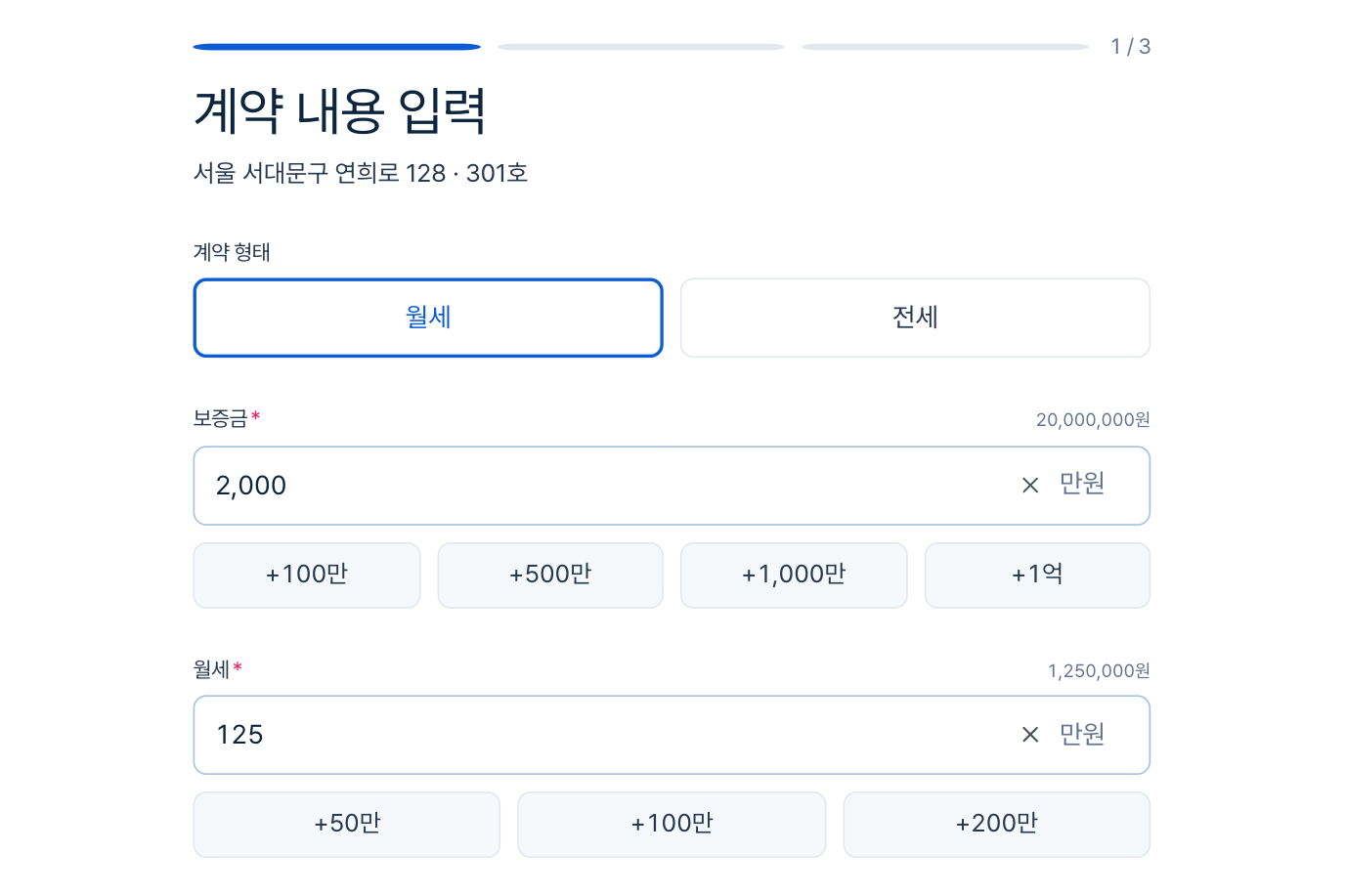Focus the 월세 input showing 125

coord(606,735)
